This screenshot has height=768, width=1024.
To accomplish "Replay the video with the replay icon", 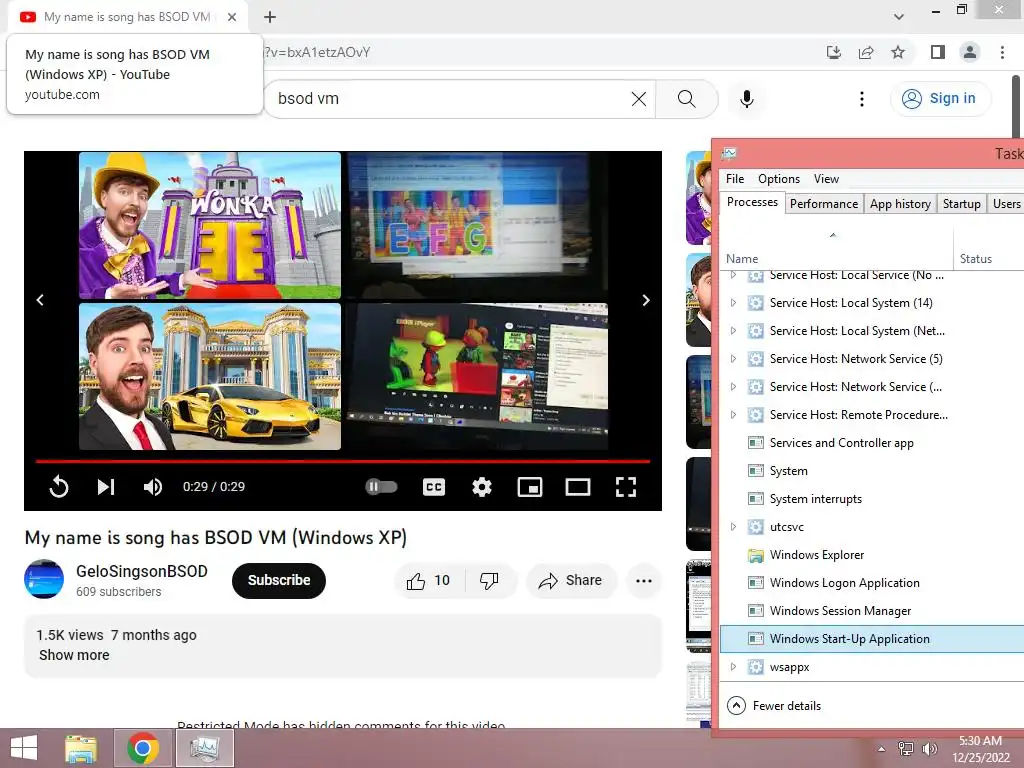I will click(59, 487).
